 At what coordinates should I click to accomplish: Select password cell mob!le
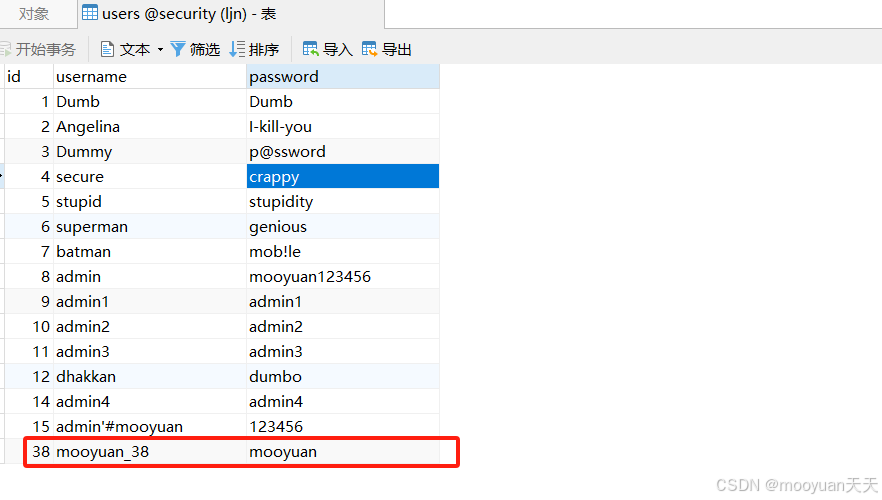tap(343, 252)
